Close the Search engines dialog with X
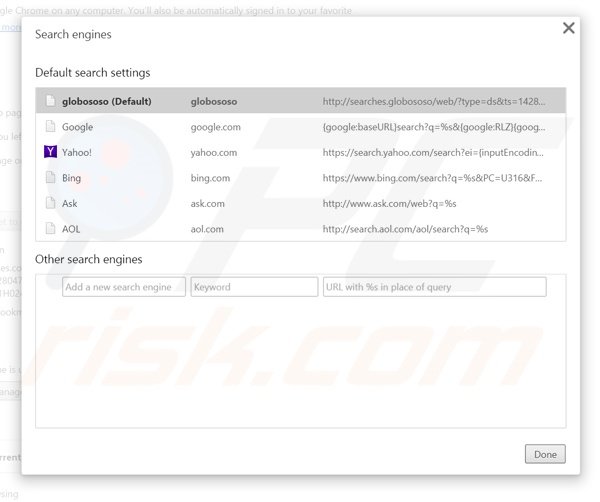600x502 pixels. [x=568, y=28]
